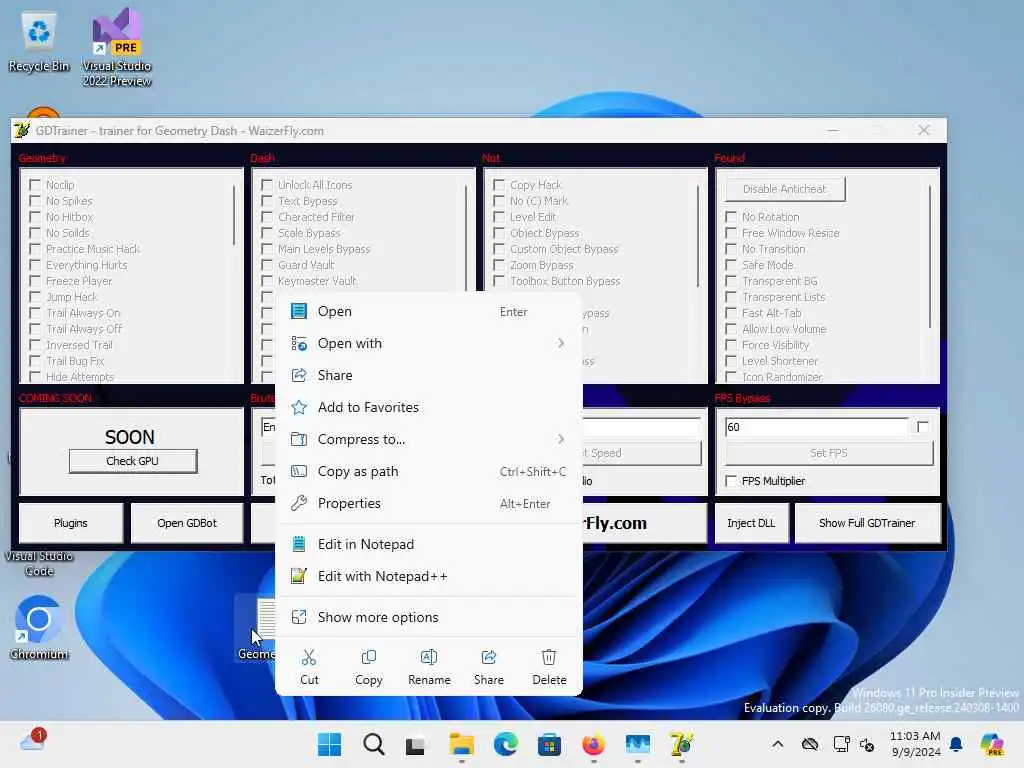Open Task View from the taskbar
The width and height of the screenshot is (1024, 768).
point(415,746)
